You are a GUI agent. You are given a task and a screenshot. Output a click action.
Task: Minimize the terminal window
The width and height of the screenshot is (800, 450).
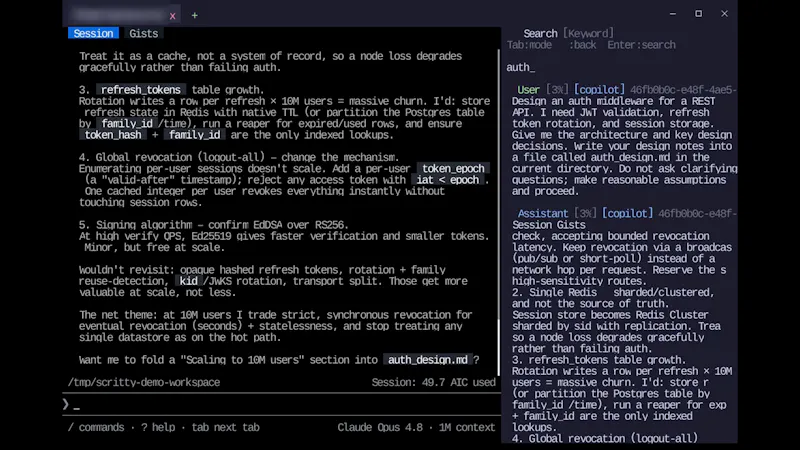pyautogui.click(x=673, y=14)
